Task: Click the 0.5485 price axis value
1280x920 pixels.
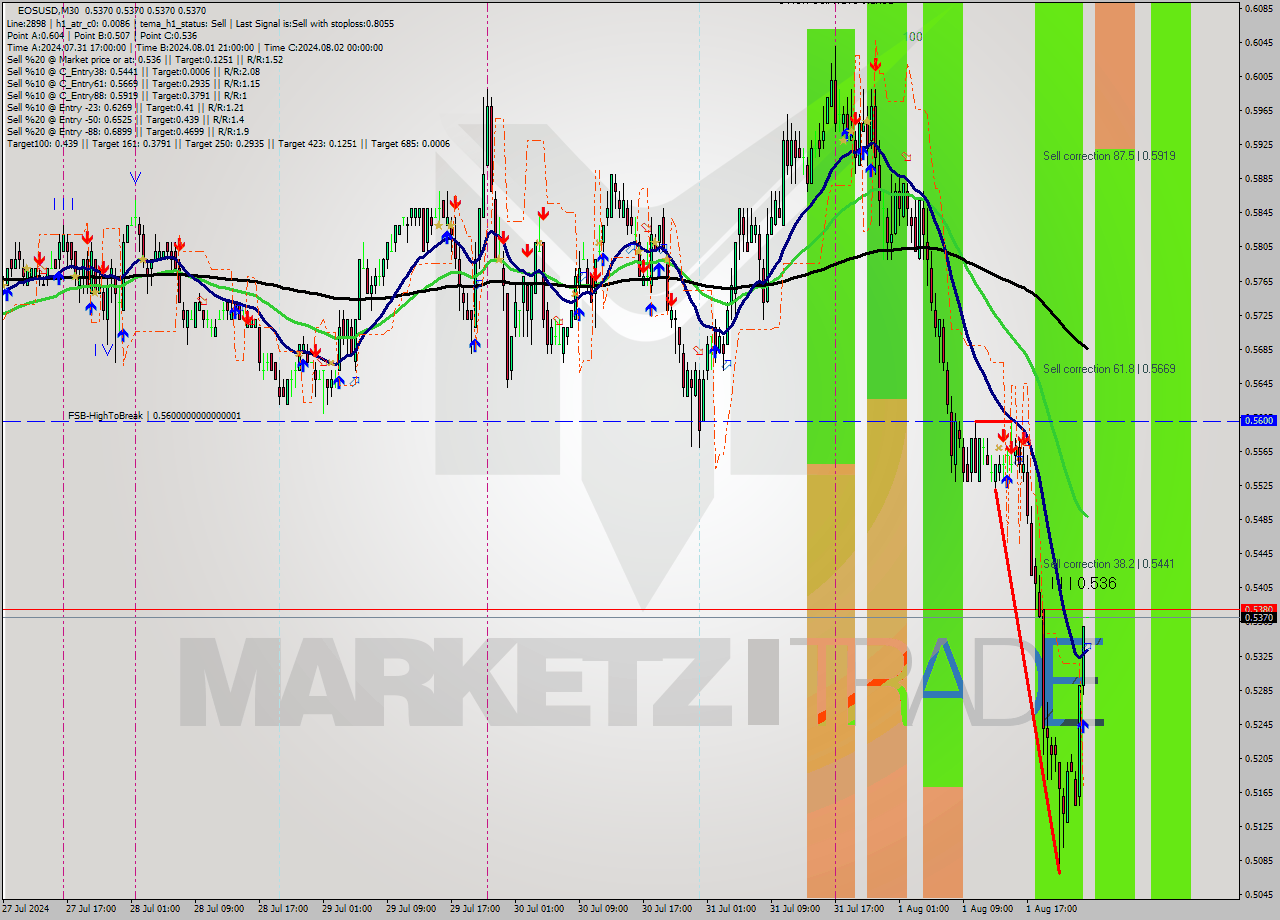Action: click(1259, 519)
